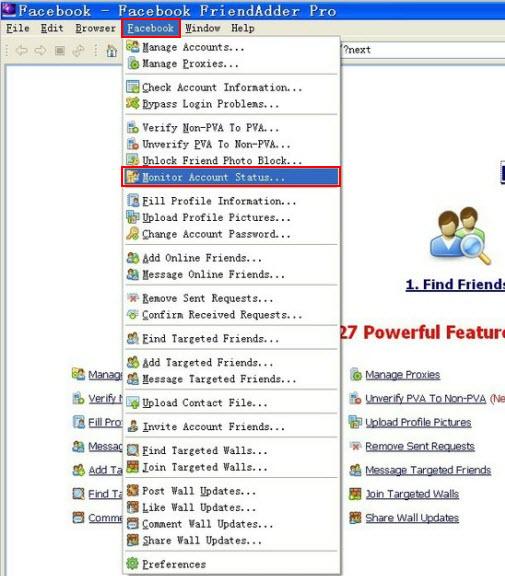505x576 pixels.
Task: Select Join Targeted Walls... menu entry
Action: pyautogui.click(x=231, y=467)
